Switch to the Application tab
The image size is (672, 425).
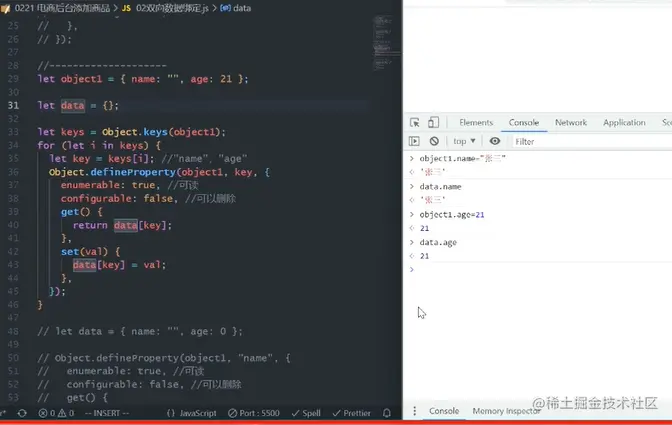[x=624, y=123]
